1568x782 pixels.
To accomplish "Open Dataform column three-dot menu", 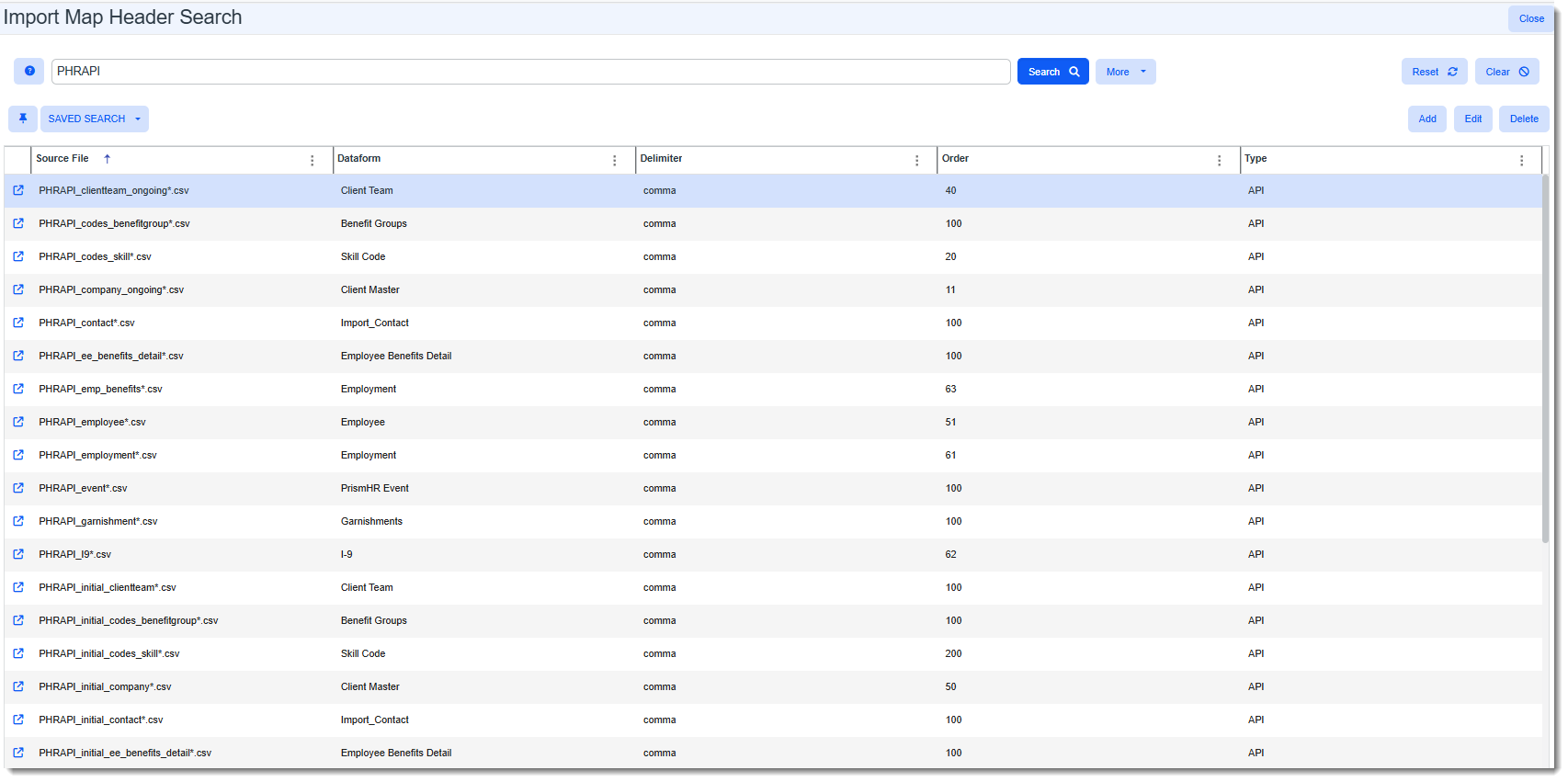I will [x=615, y=160].
